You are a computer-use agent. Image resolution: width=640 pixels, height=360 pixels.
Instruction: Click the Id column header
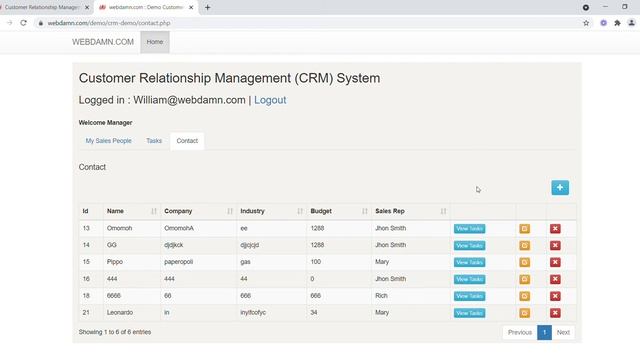pos(91,211)
